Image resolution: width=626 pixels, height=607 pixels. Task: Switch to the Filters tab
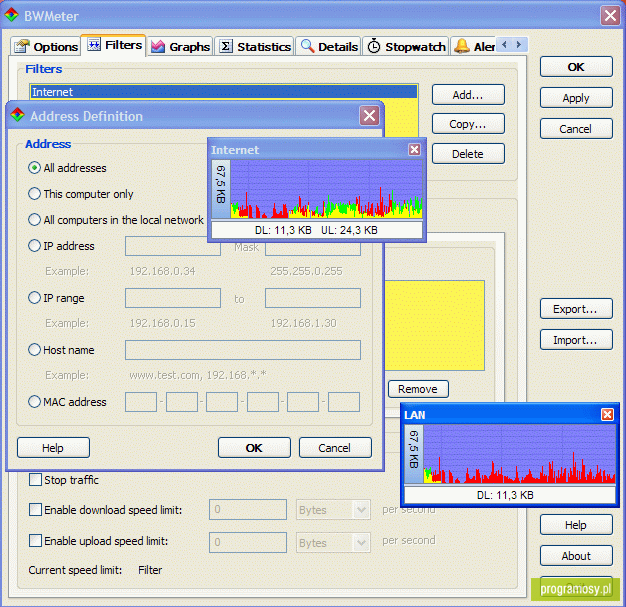click(114, 46)
